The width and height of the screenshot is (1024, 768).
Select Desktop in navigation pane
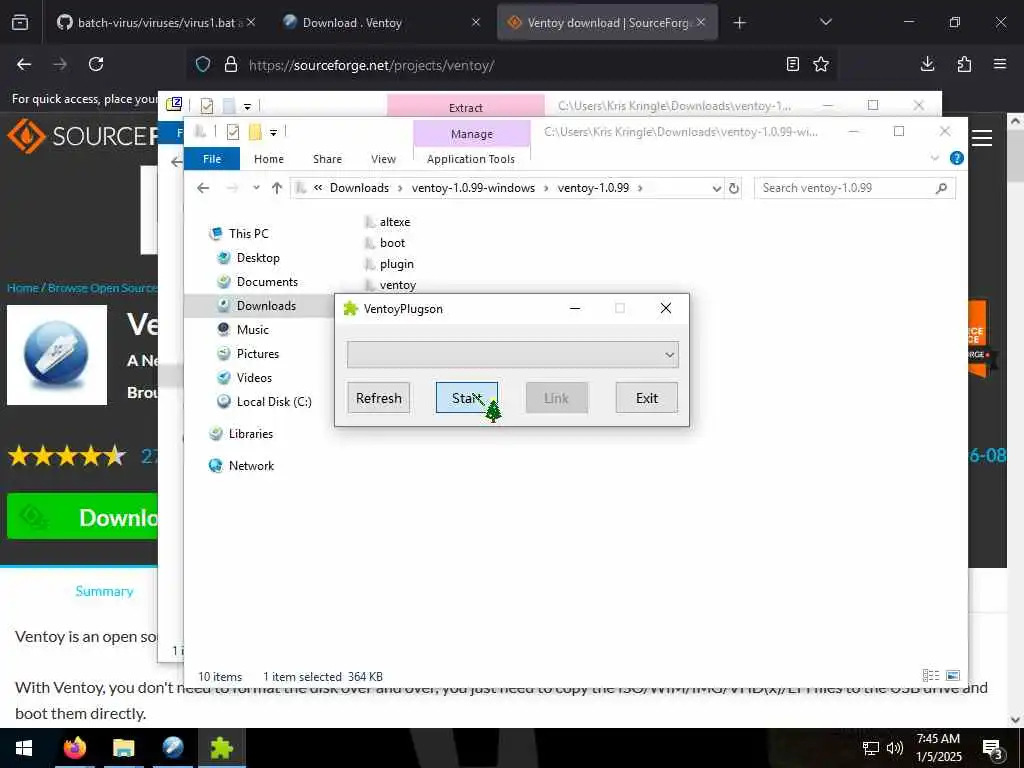point(258,257)
